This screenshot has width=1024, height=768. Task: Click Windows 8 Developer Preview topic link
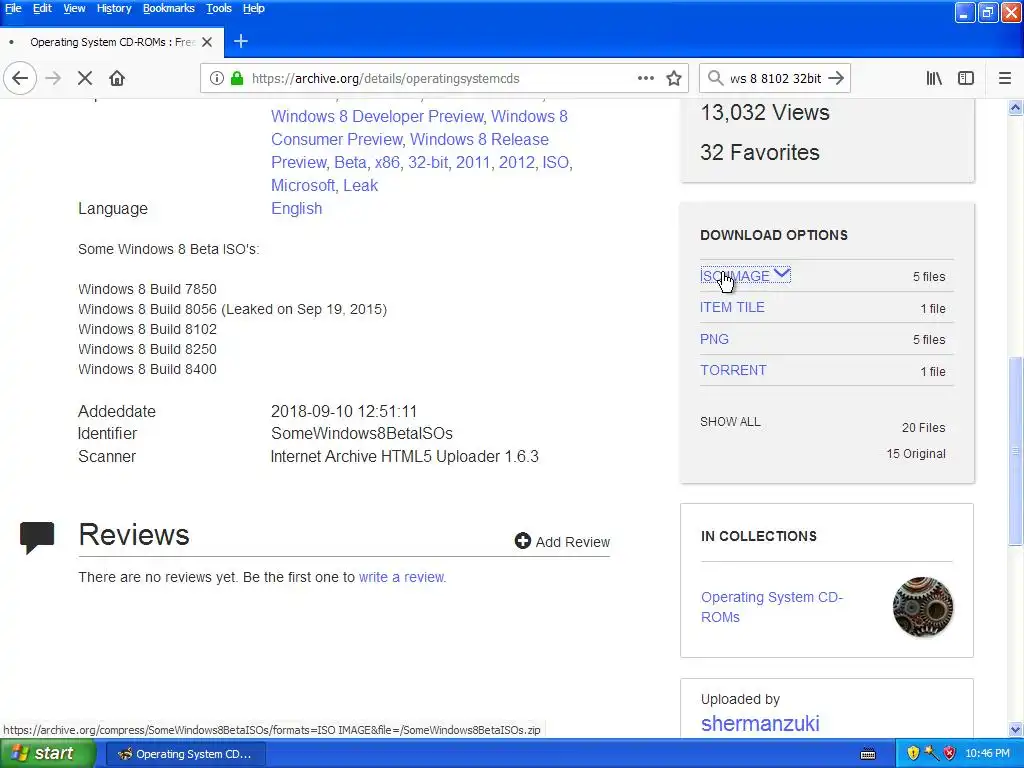click(x=377, y=116)
